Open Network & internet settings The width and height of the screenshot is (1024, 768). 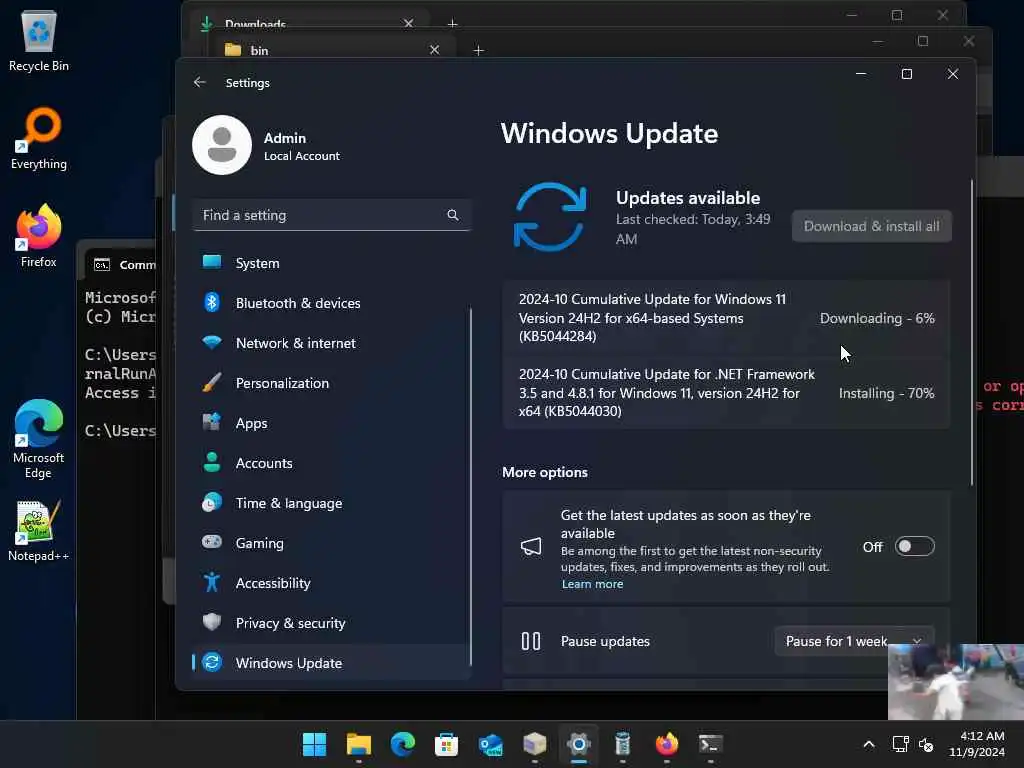[330, 343]
